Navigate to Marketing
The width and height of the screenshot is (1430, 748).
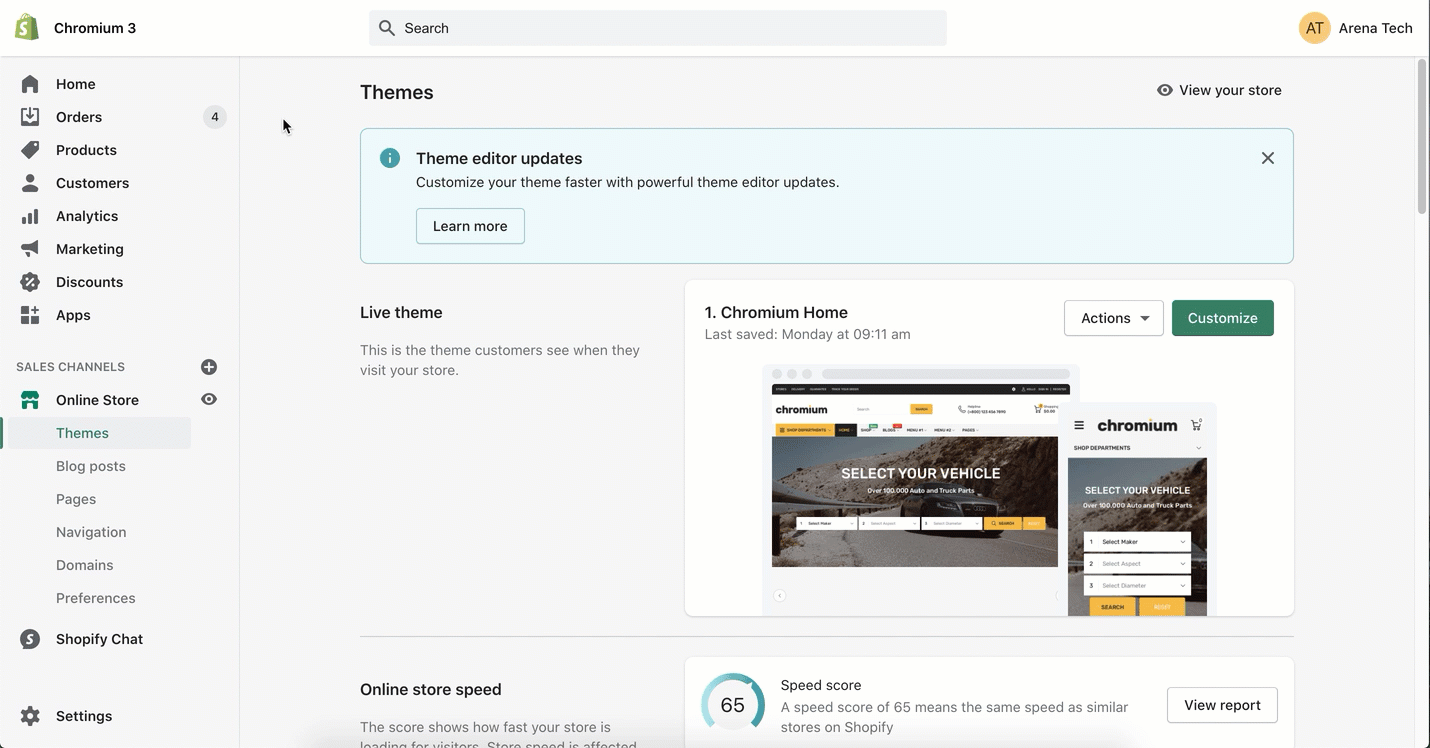click(x=90, y=249)
